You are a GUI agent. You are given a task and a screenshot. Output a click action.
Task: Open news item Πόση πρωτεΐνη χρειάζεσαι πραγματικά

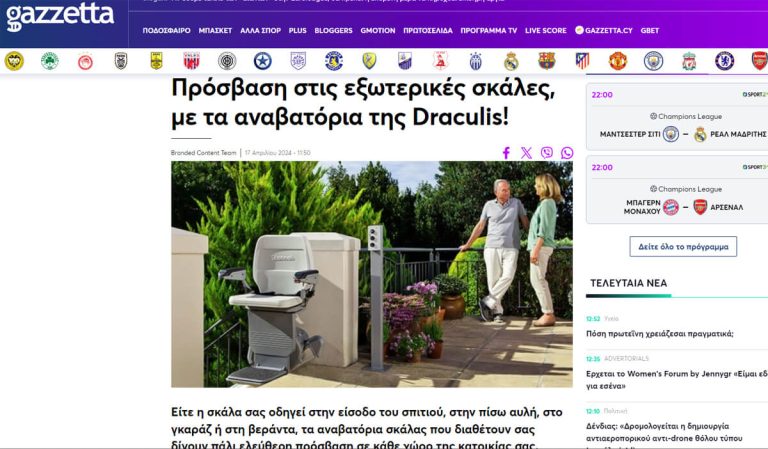pos(660,334)
